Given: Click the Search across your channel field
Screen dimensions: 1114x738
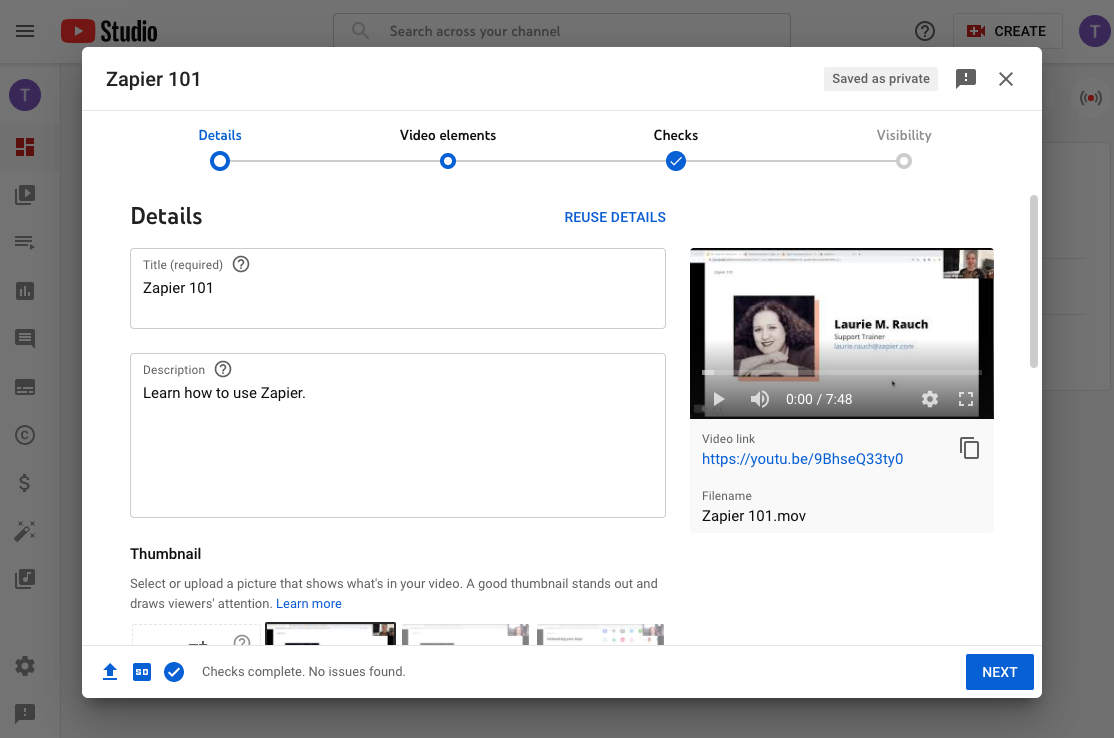Looking at the screenshot, I should click(x=561, y=31).
